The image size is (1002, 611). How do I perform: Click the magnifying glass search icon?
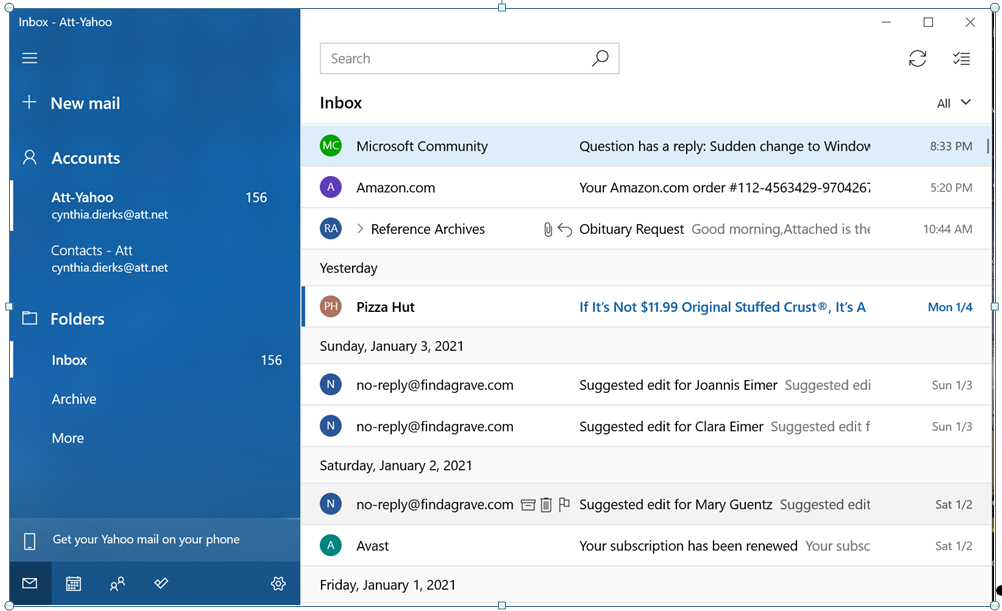pyautogui.click(x=600, y=58)
